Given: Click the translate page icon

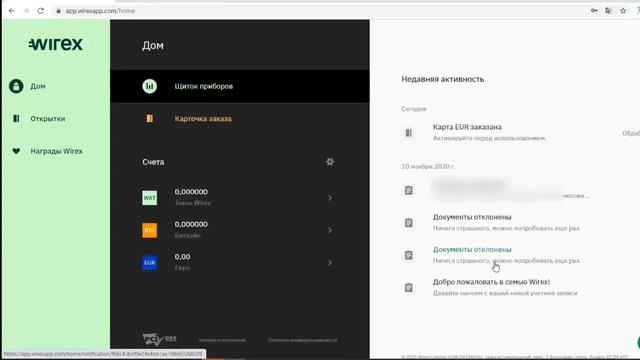Looking at the screenshot, I should click(608, 11).
